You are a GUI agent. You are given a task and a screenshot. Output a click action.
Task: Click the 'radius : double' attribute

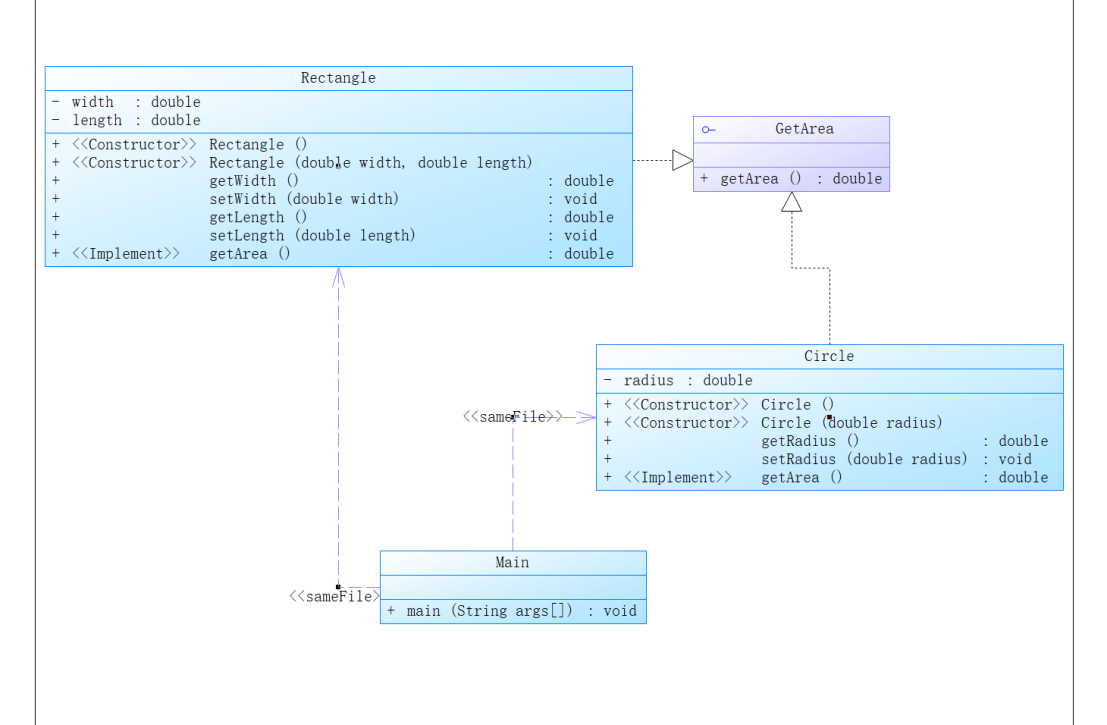click(x=678, y=381)
